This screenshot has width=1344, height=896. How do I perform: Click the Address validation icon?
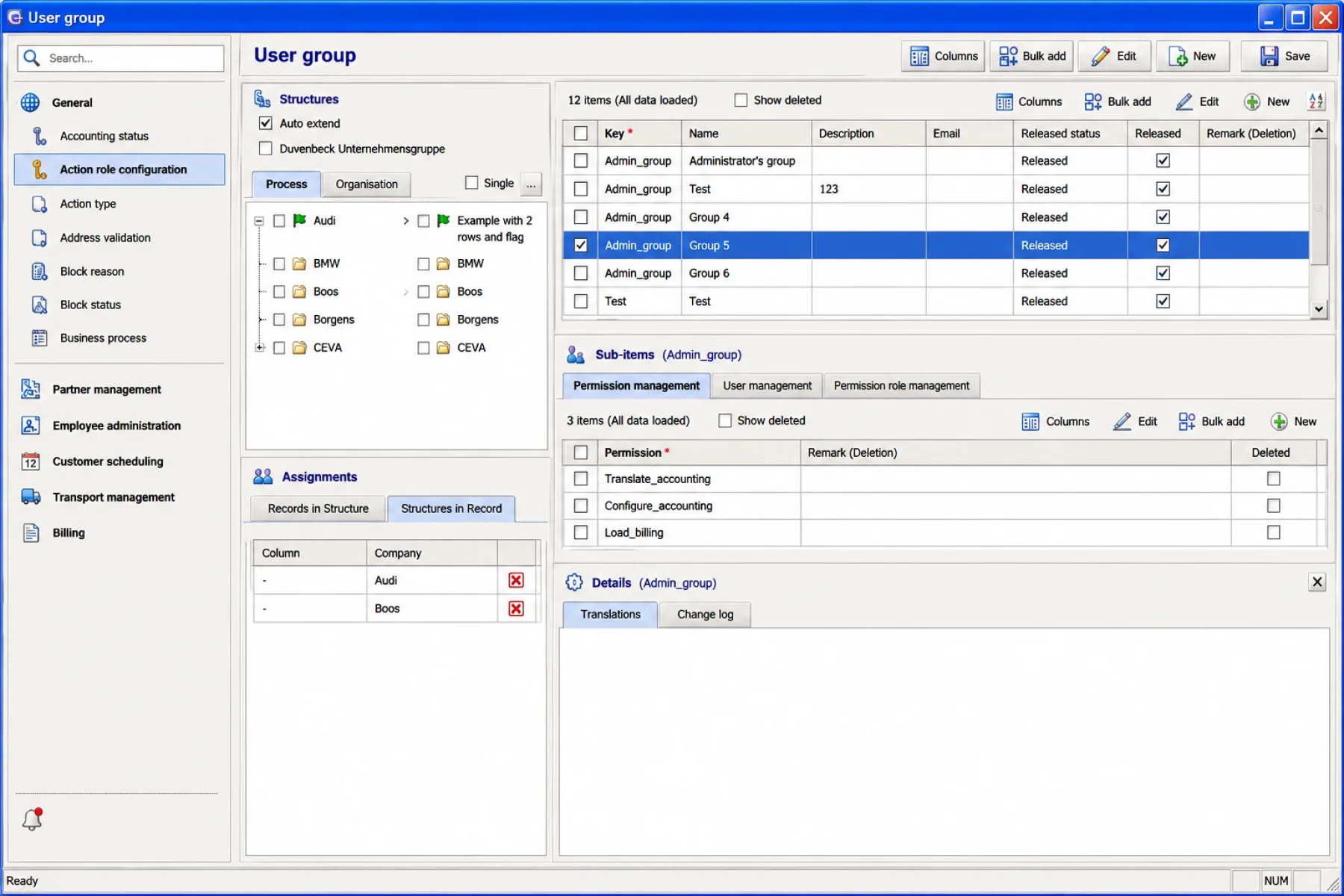(40, 237)
